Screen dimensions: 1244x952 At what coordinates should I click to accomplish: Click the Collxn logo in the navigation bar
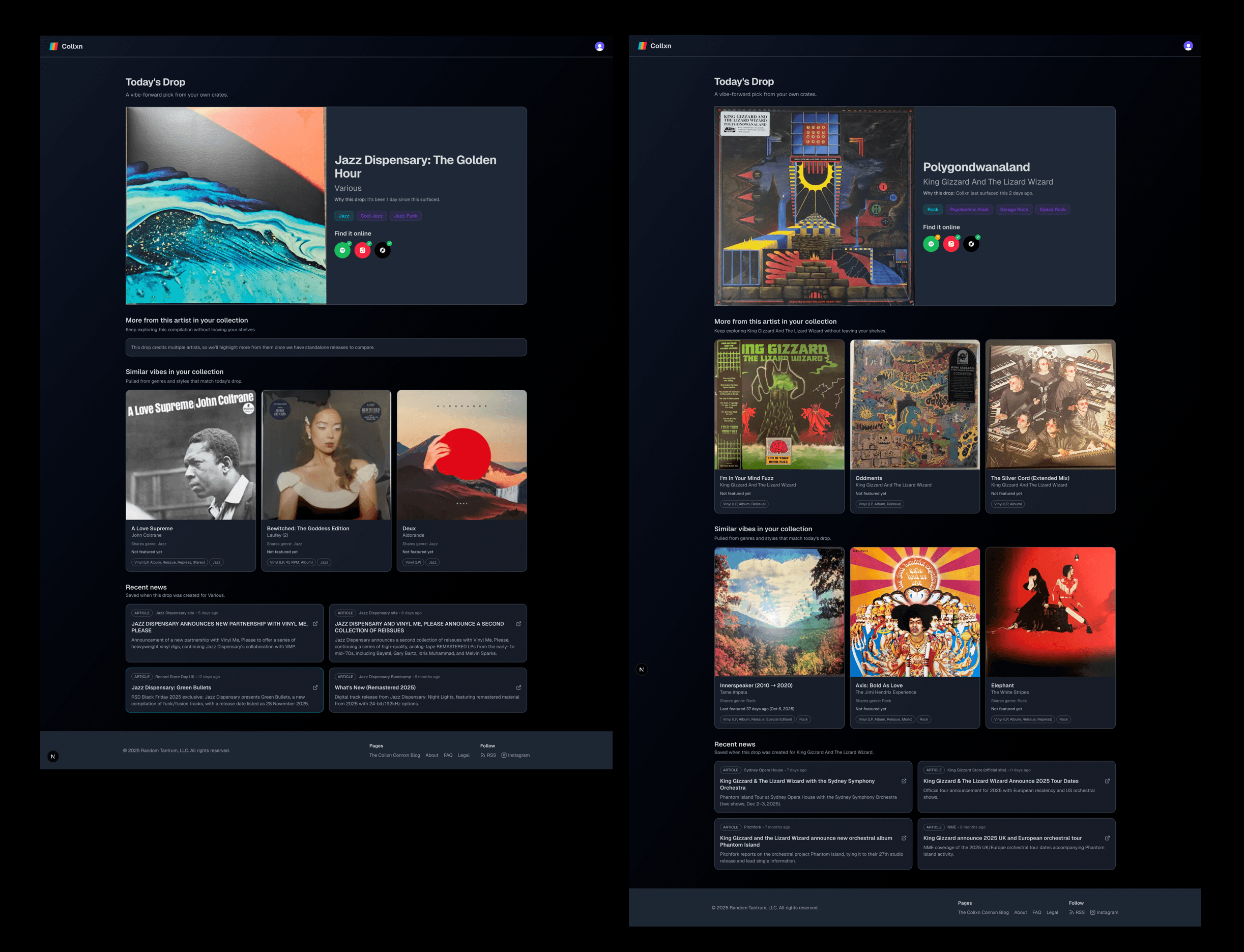(x=66, y=46)
